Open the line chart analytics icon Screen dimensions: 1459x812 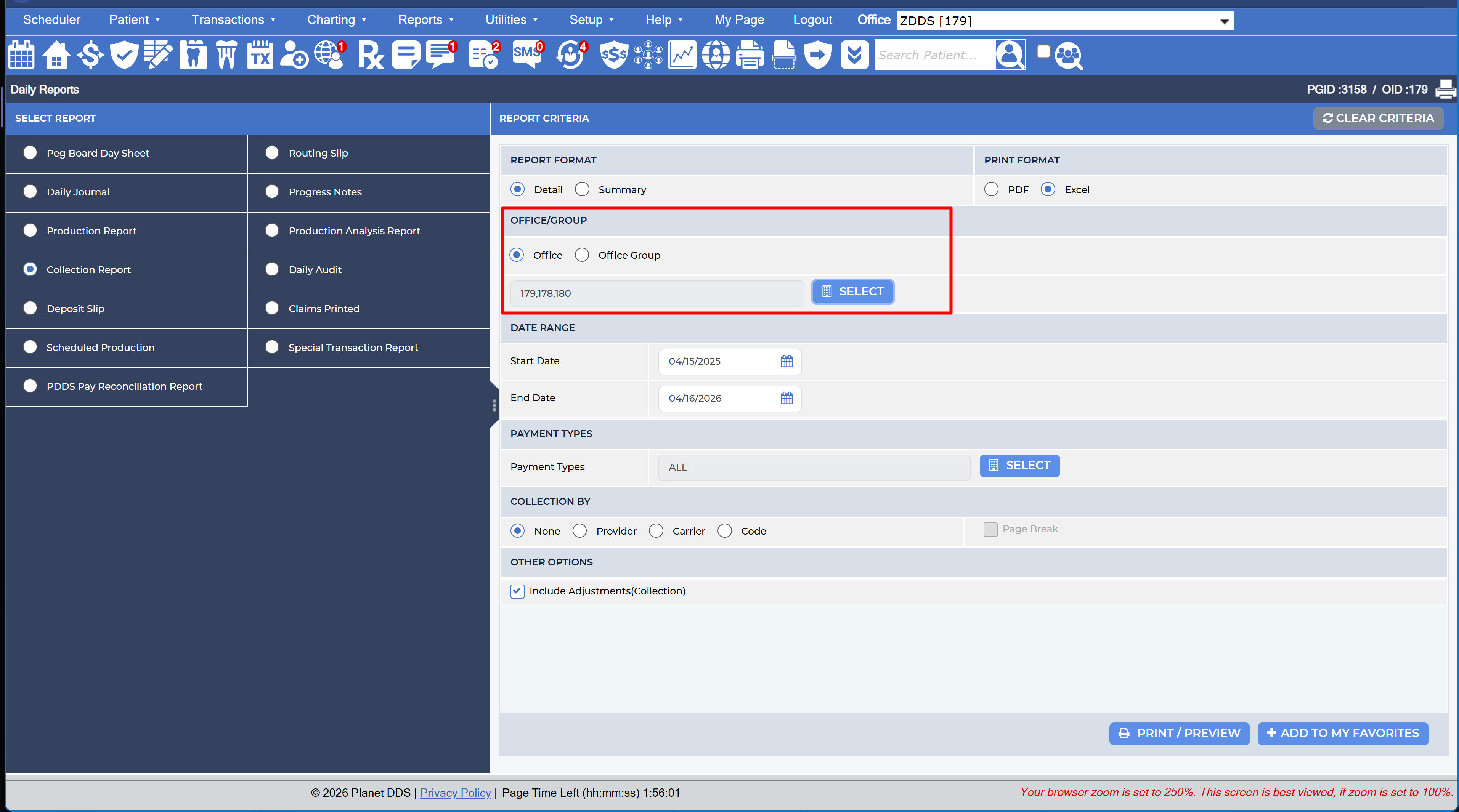tap(682, 55)
